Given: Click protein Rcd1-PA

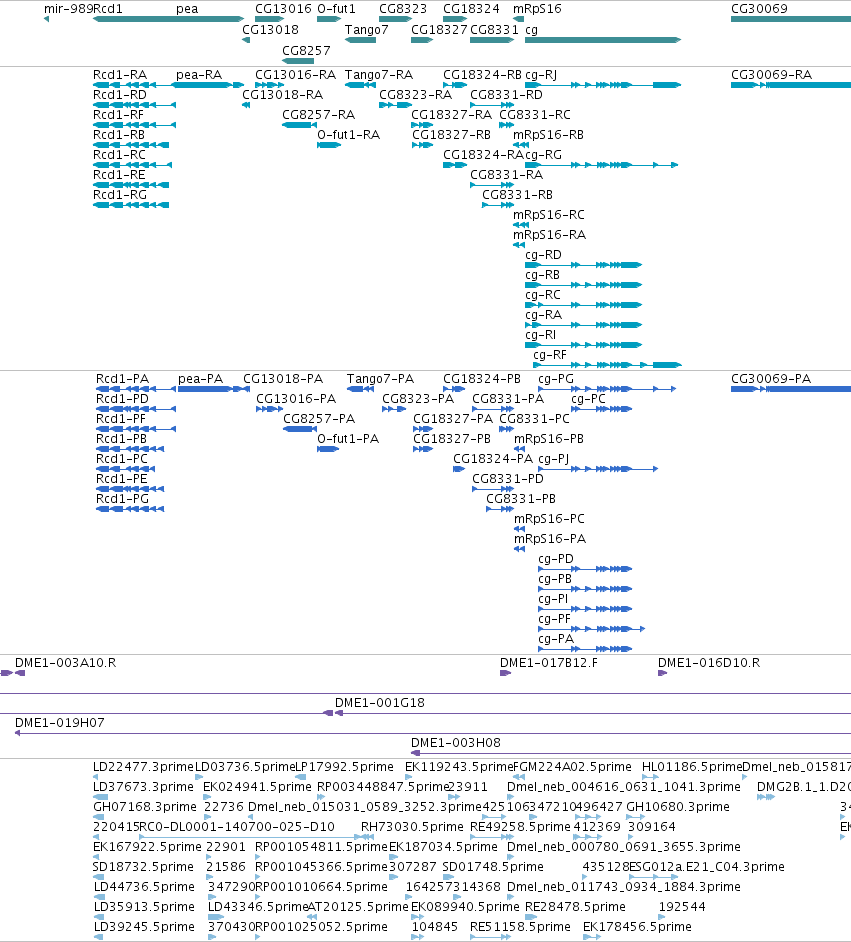Looking at the screenshot, I should point(122,379).
